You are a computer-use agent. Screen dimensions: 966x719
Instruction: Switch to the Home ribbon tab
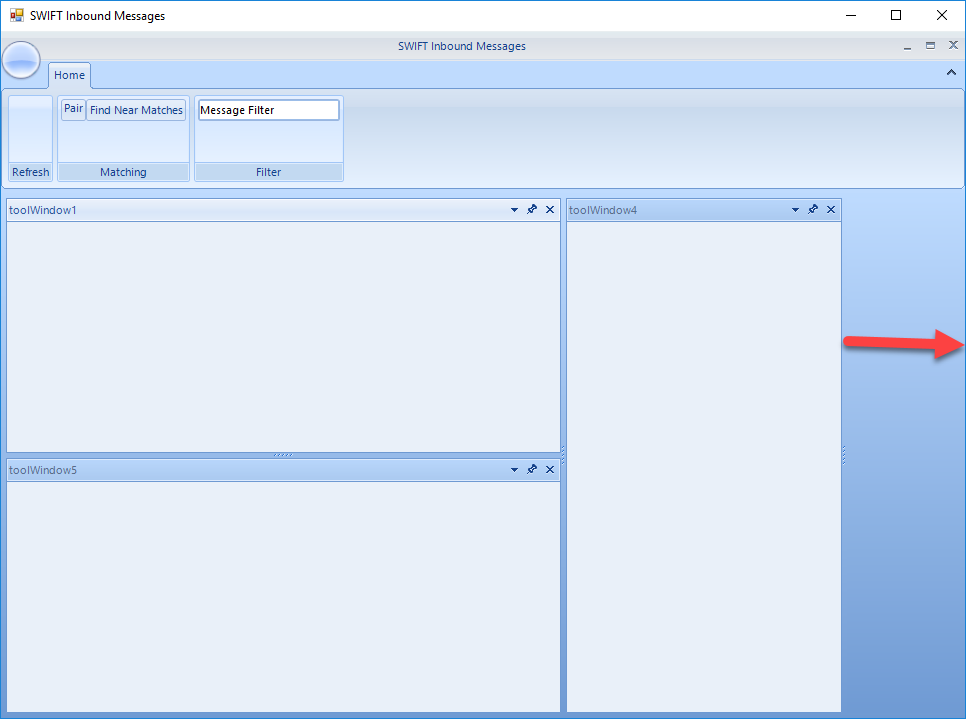pyautogui.click(x=70, y=75)
